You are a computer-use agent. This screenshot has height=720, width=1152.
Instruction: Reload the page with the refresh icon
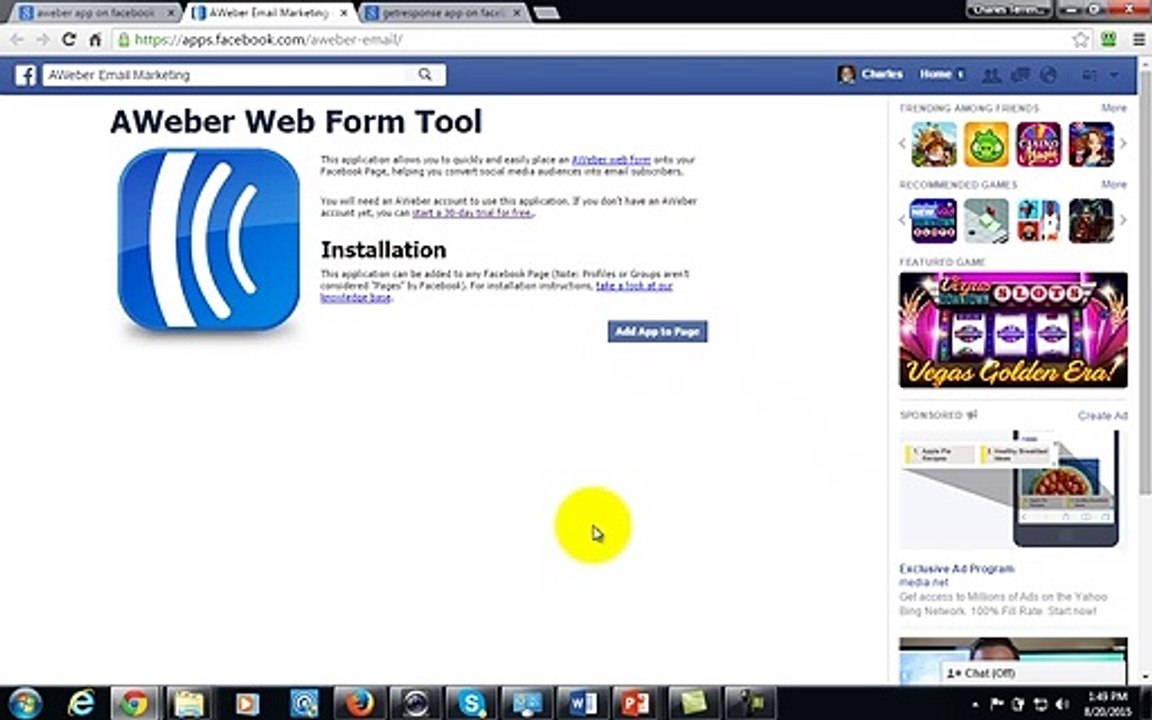(x=69, y=40)
